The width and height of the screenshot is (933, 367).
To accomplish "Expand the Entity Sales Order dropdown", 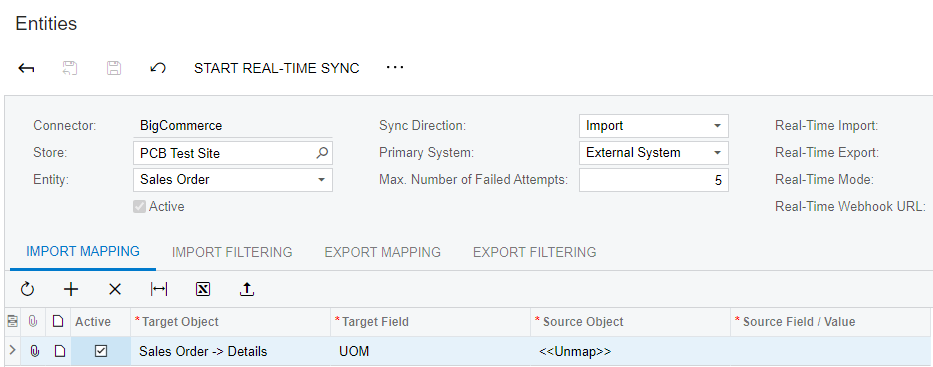I will pos(233,180).
